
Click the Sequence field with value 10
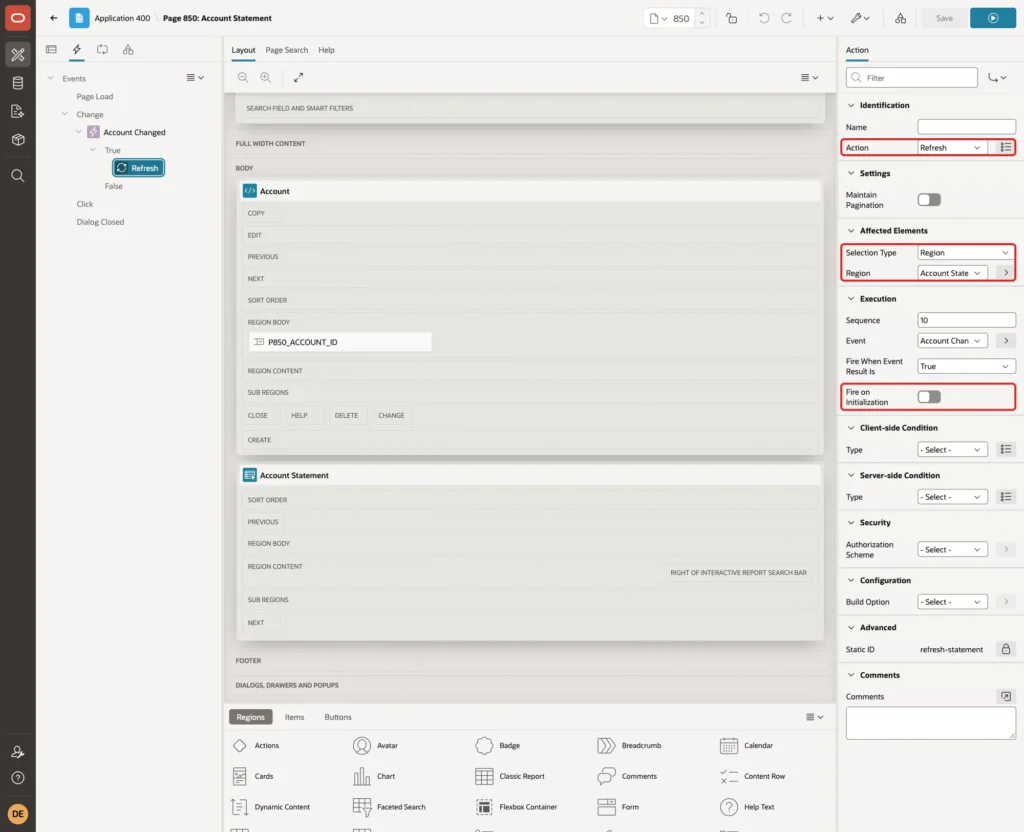coord(966,320)
